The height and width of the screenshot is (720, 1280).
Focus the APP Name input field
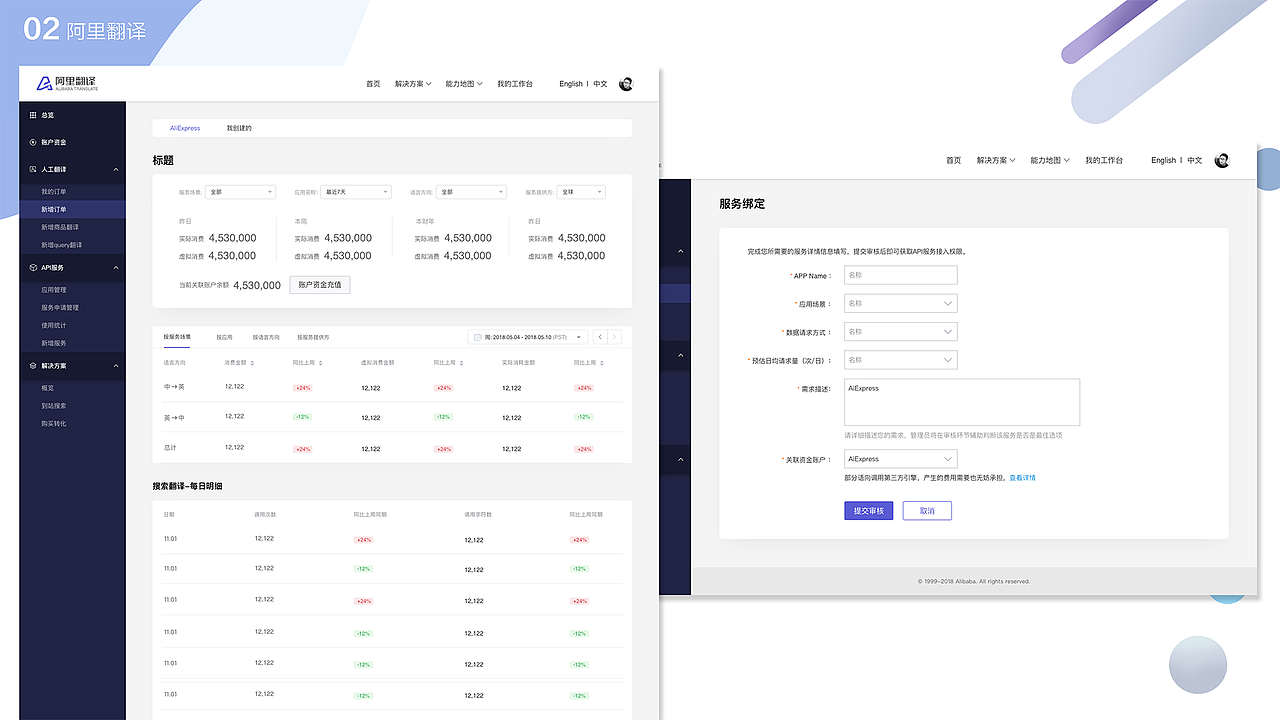900,275
